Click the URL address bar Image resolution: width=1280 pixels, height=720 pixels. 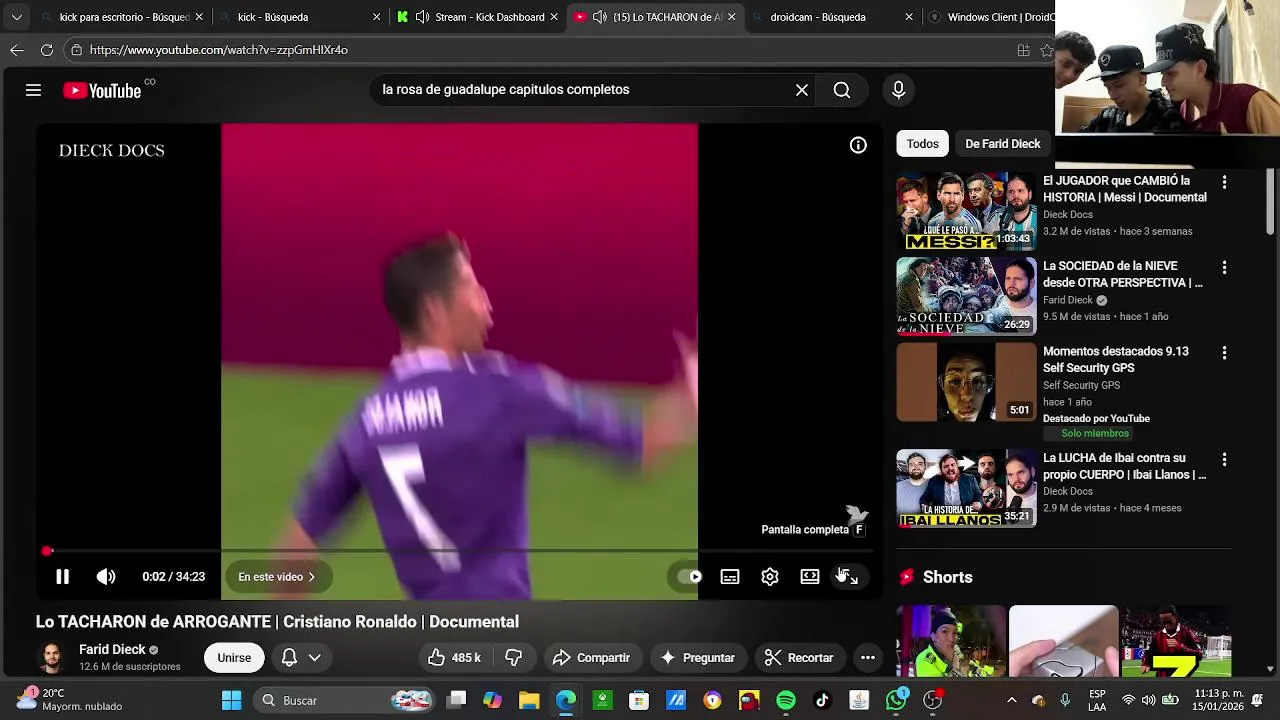(x=540, y=50)
